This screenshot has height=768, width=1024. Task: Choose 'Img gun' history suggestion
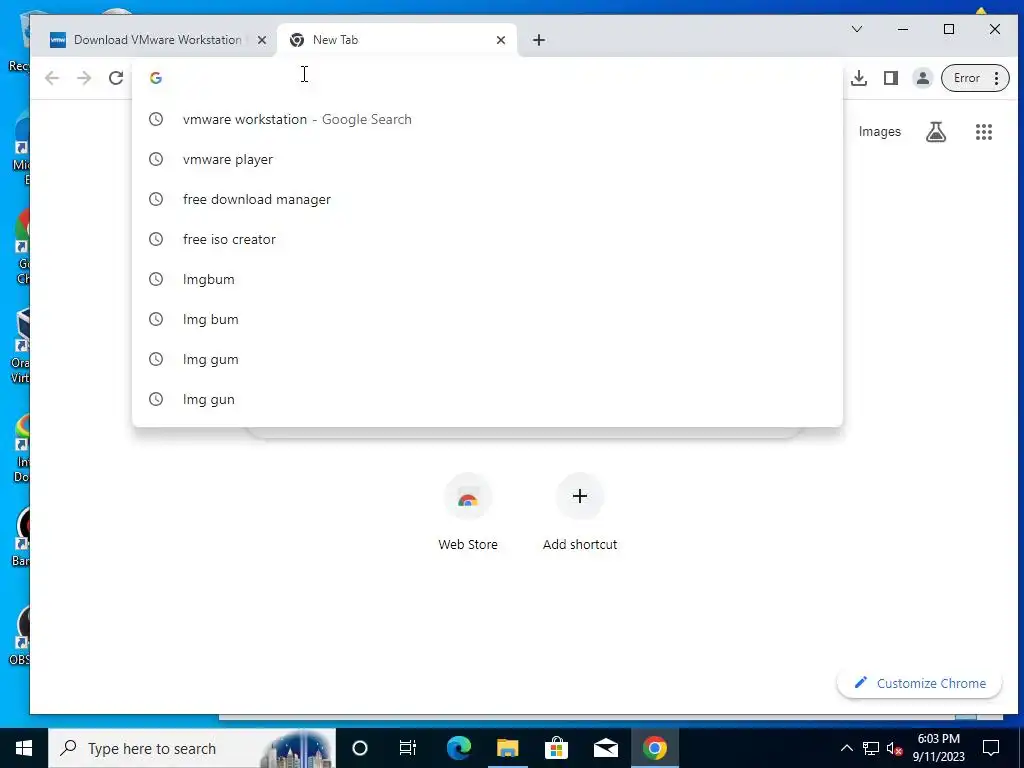coord(487,399)
